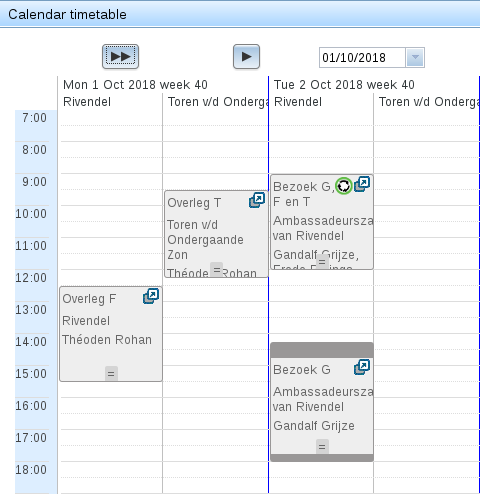Click resize handle on Bezoek G event
Viewport: 480px width, 494px height.
point(322,447)
